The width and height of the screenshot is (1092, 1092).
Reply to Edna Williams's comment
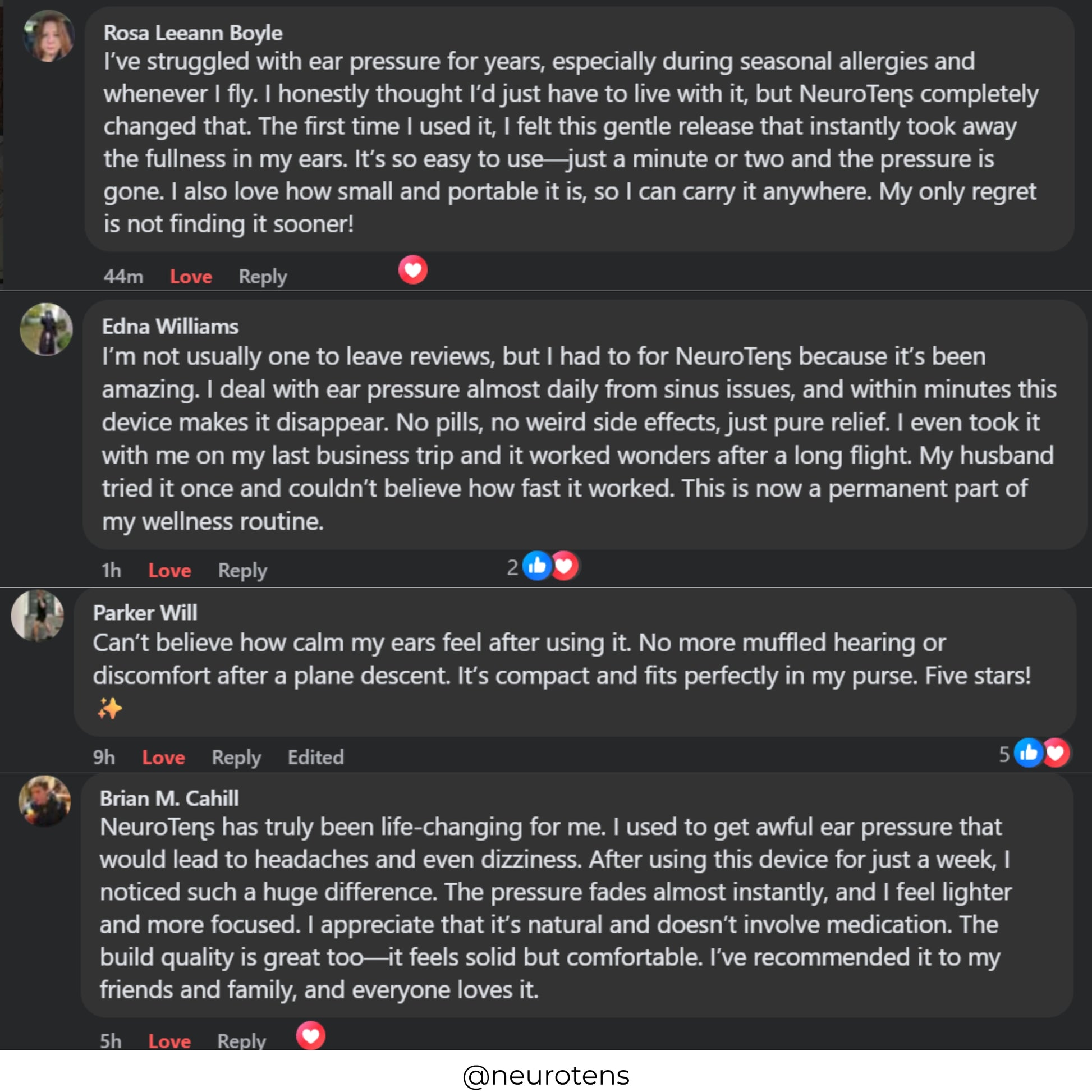coord(242,570)
